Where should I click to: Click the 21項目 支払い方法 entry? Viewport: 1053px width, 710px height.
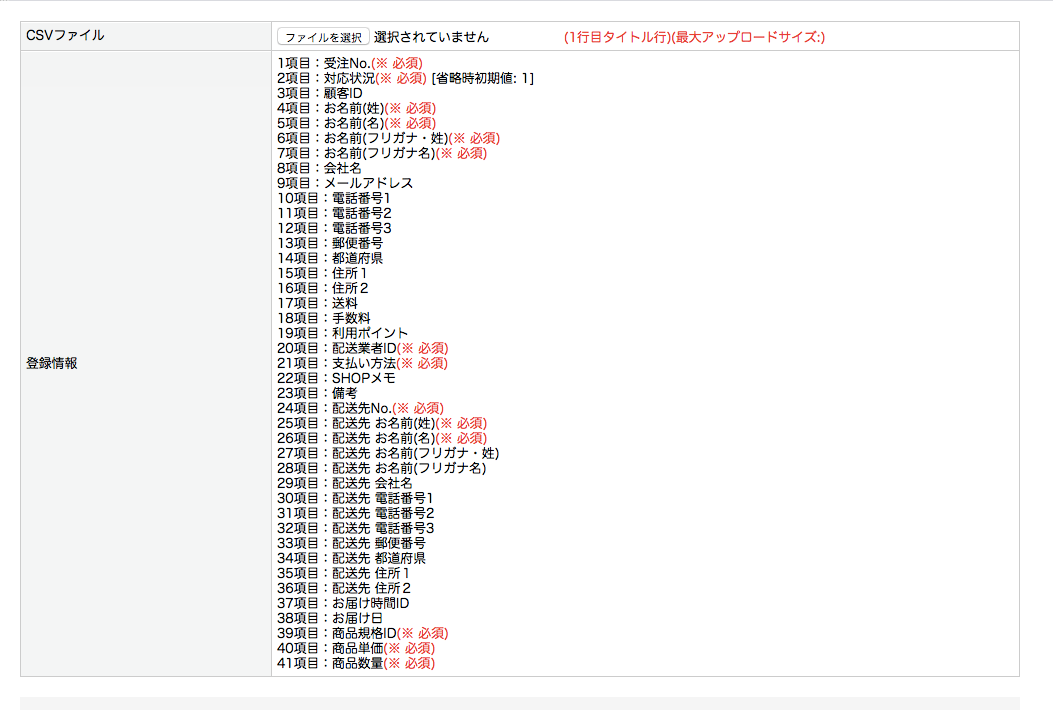tap(362, 363)
